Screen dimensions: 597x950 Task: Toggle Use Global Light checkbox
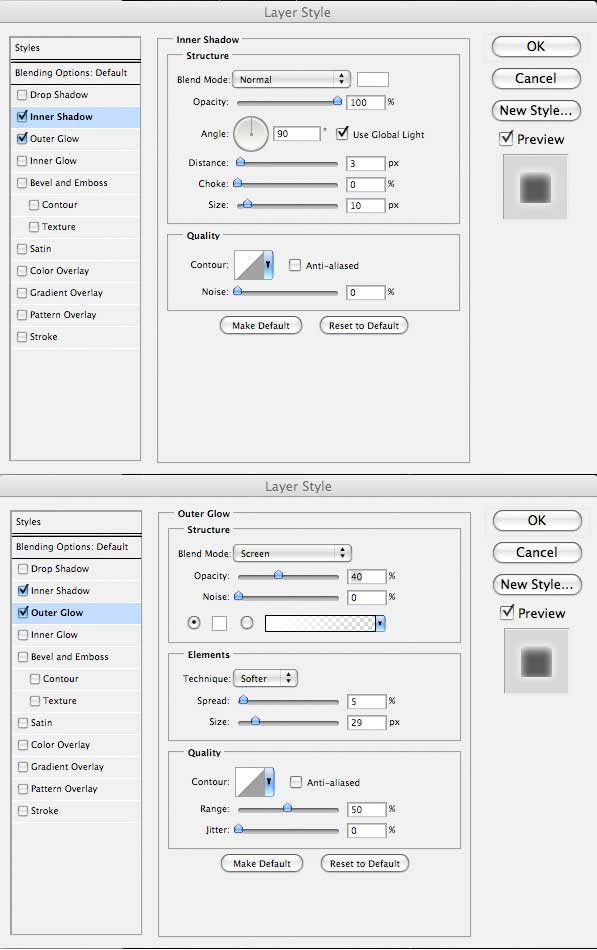pos(342,133)
